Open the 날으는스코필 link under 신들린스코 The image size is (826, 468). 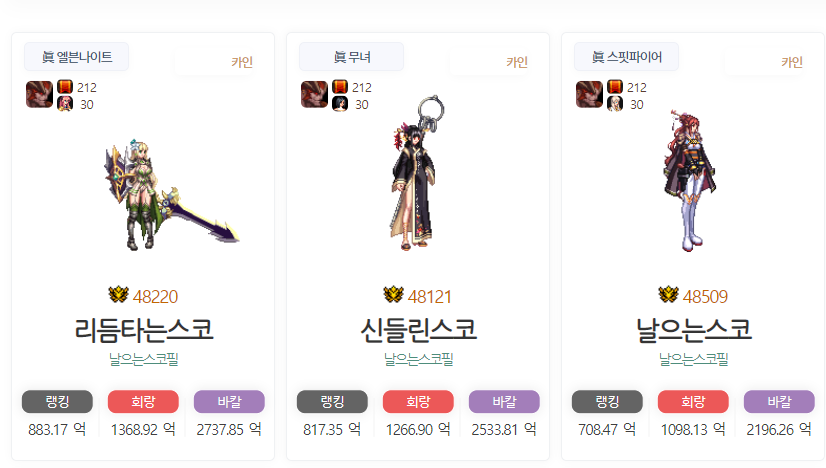[x=419, y=359]
